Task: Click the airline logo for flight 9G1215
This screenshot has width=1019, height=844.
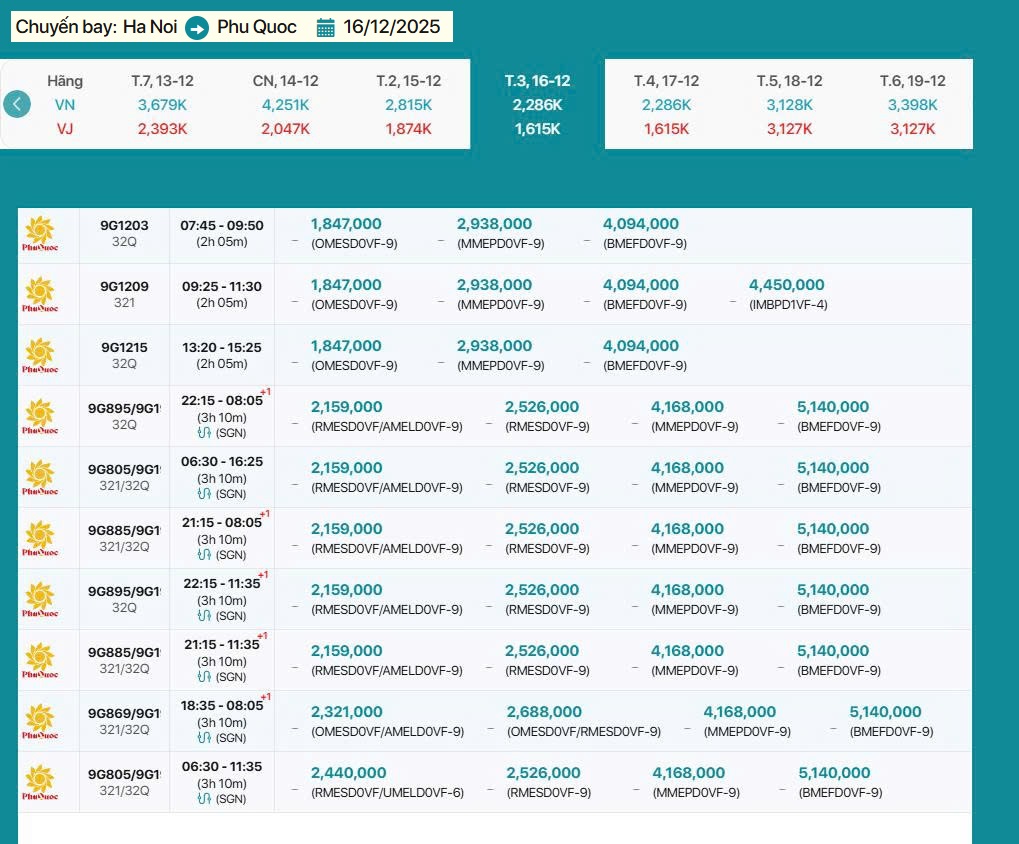Action: coord(40,356)
